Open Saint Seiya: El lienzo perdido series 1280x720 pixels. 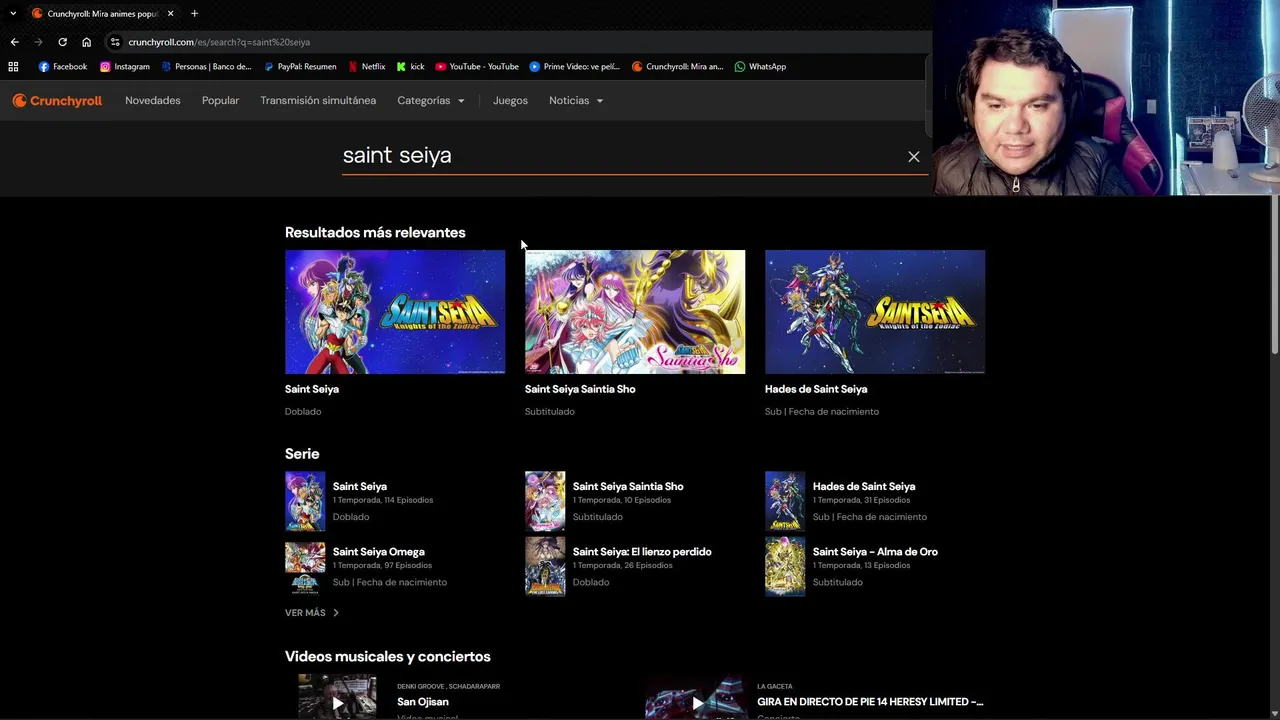point(635,566)
